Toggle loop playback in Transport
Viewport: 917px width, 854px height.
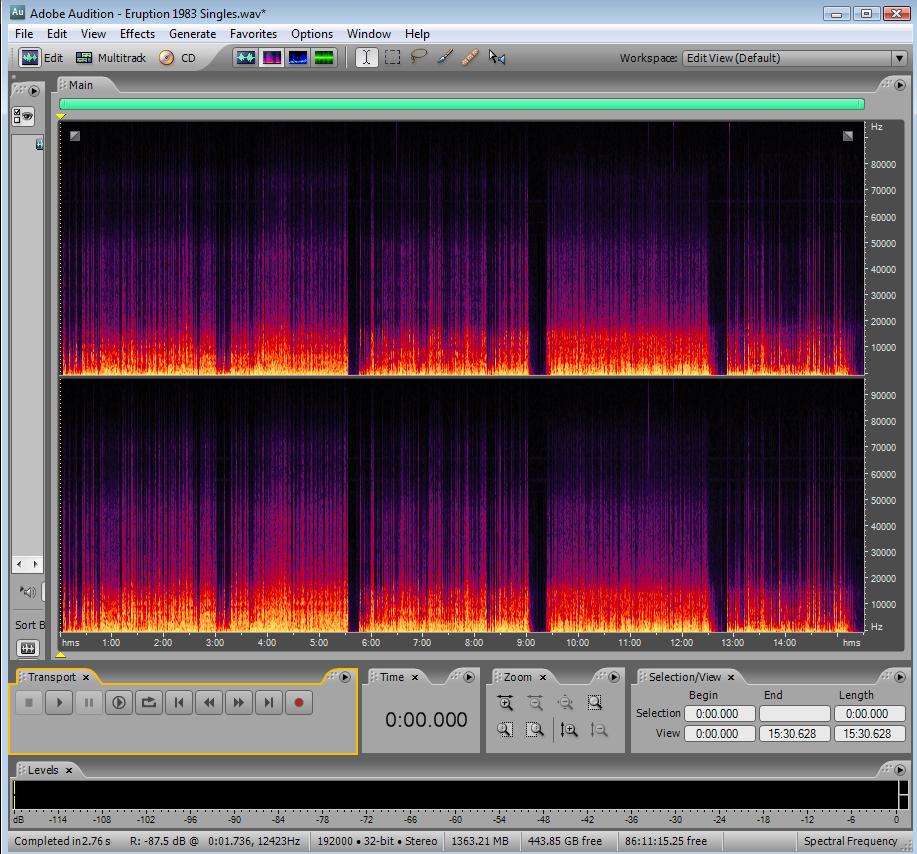pyautogui.click(x=149, y=703)
